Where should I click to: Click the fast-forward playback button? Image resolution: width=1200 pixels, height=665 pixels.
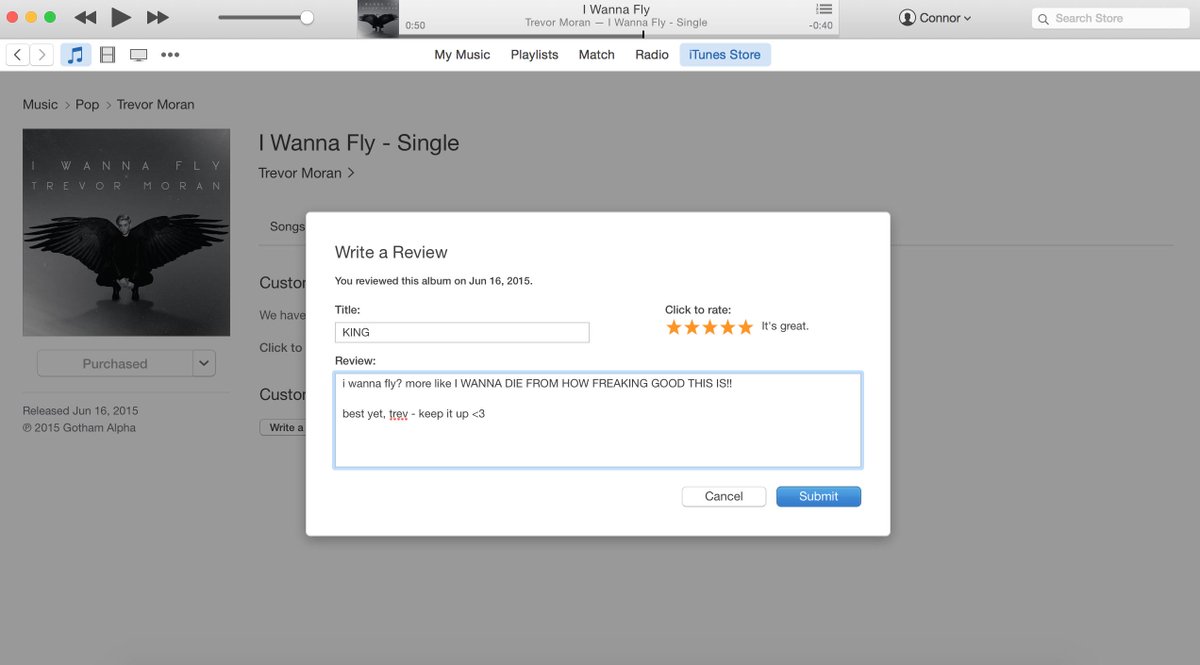click(157, 17)
